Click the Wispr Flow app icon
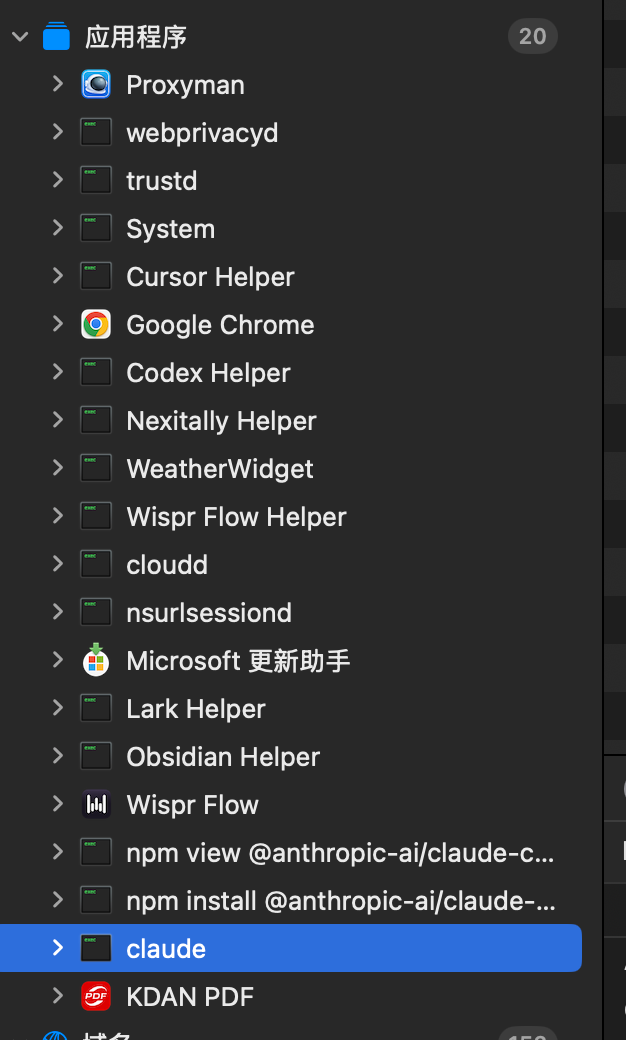This screenshot has height=1040, width=626. coord(96,805)
